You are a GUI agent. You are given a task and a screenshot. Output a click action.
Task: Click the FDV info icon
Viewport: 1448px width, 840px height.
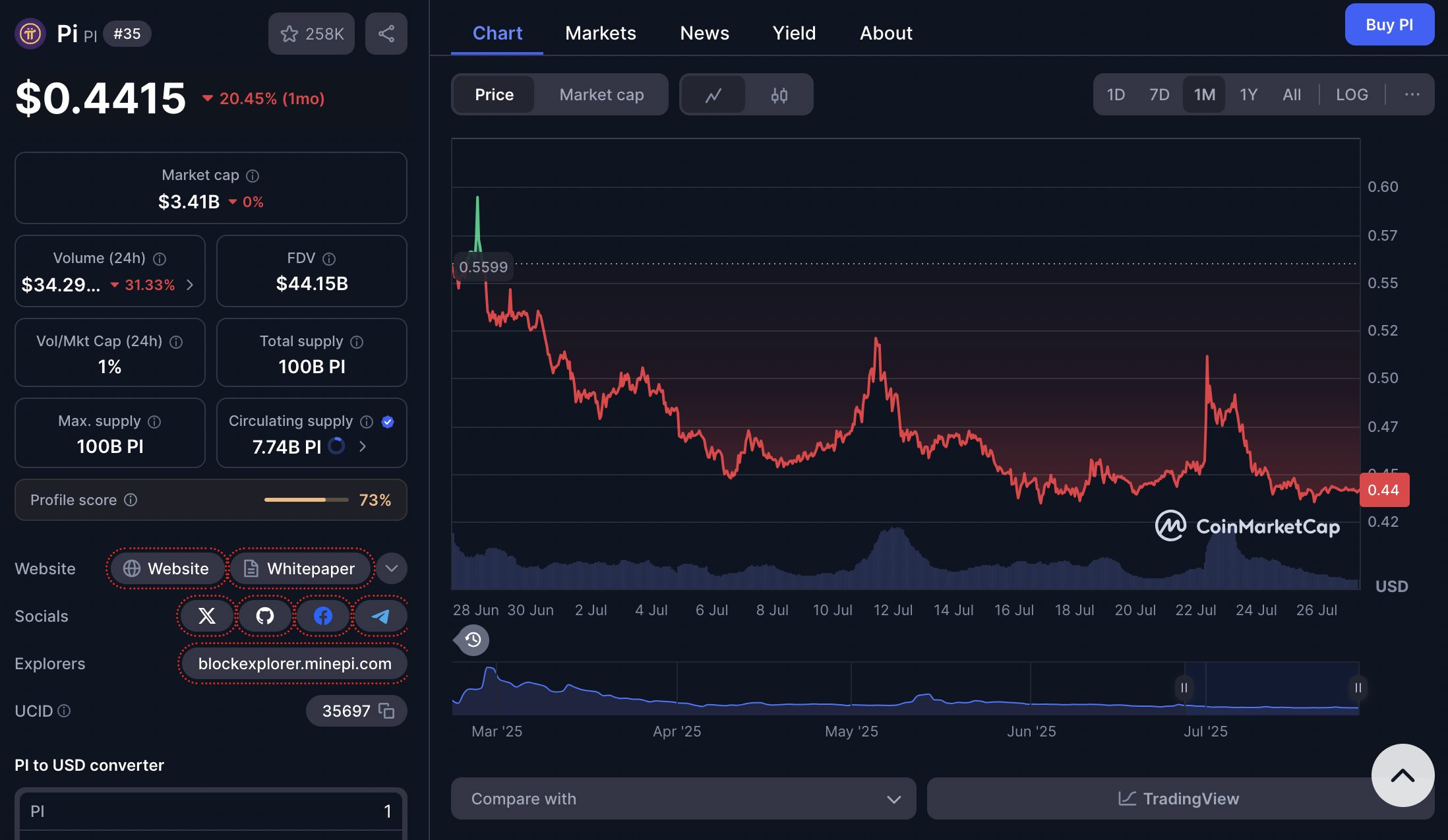click(329, 258)
